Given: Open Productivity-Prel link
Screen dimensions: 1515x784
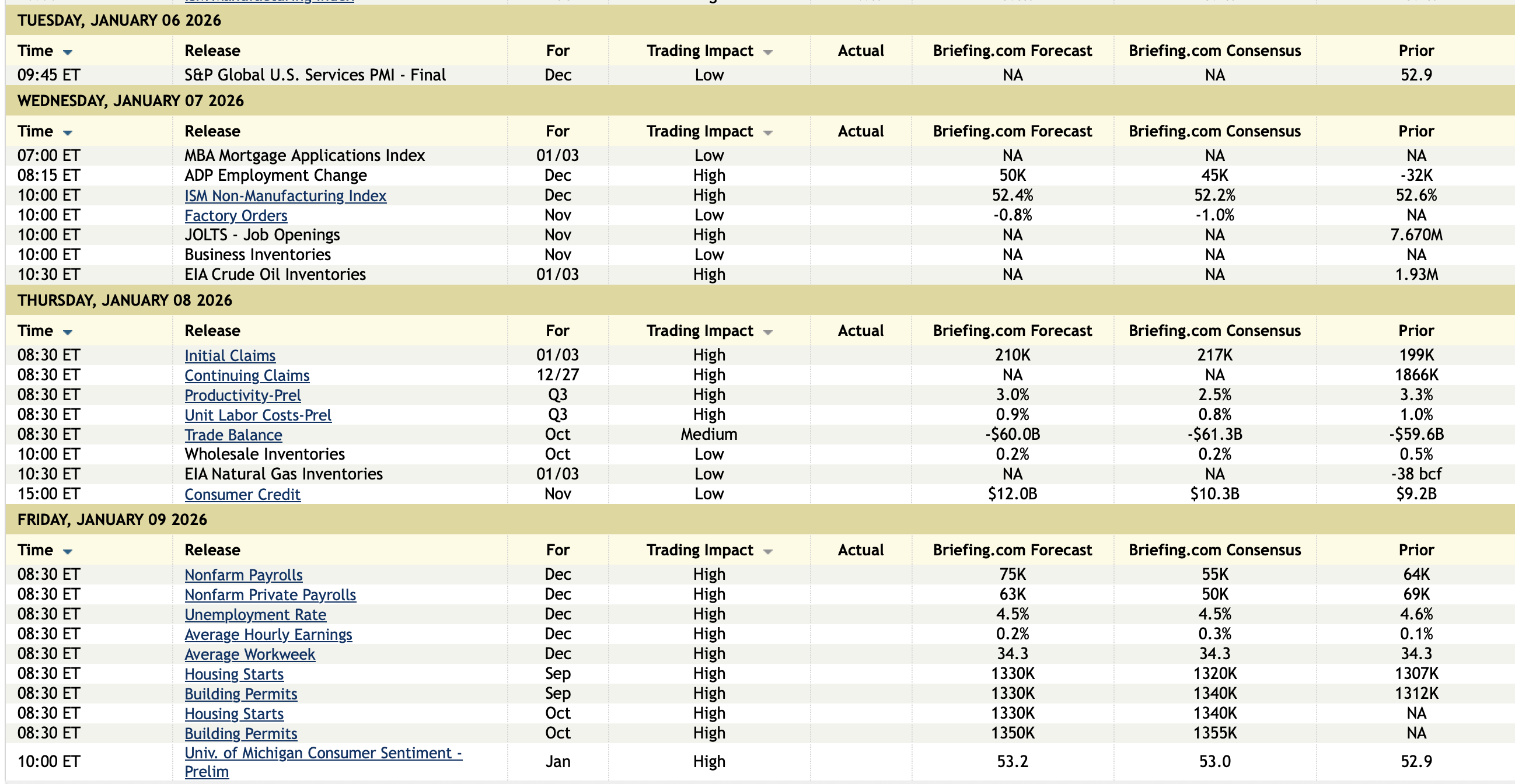Looking at the screenshot, I should pyautogui.click(x=242, y=395).
